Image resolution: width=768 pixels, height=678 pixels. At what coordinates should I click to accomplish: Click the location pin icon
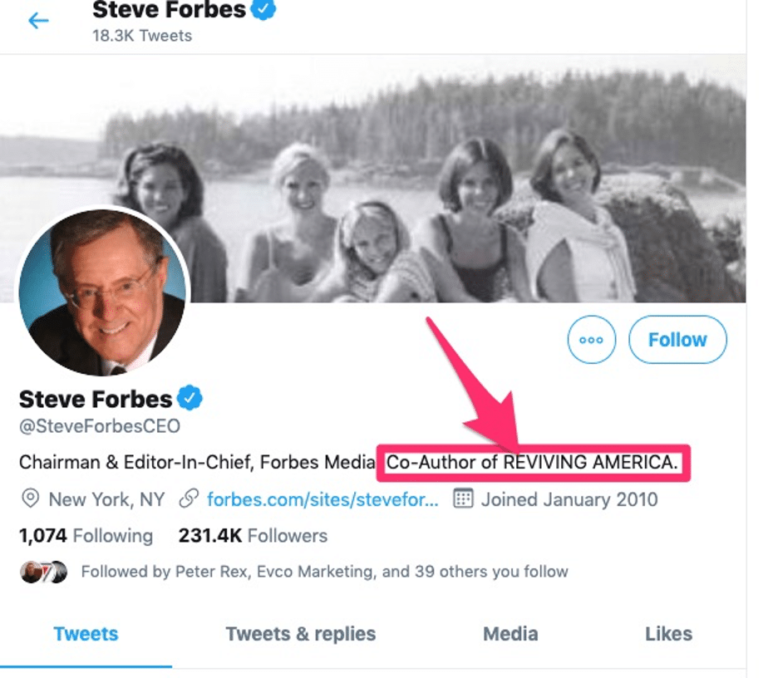(x=31, y=498)
